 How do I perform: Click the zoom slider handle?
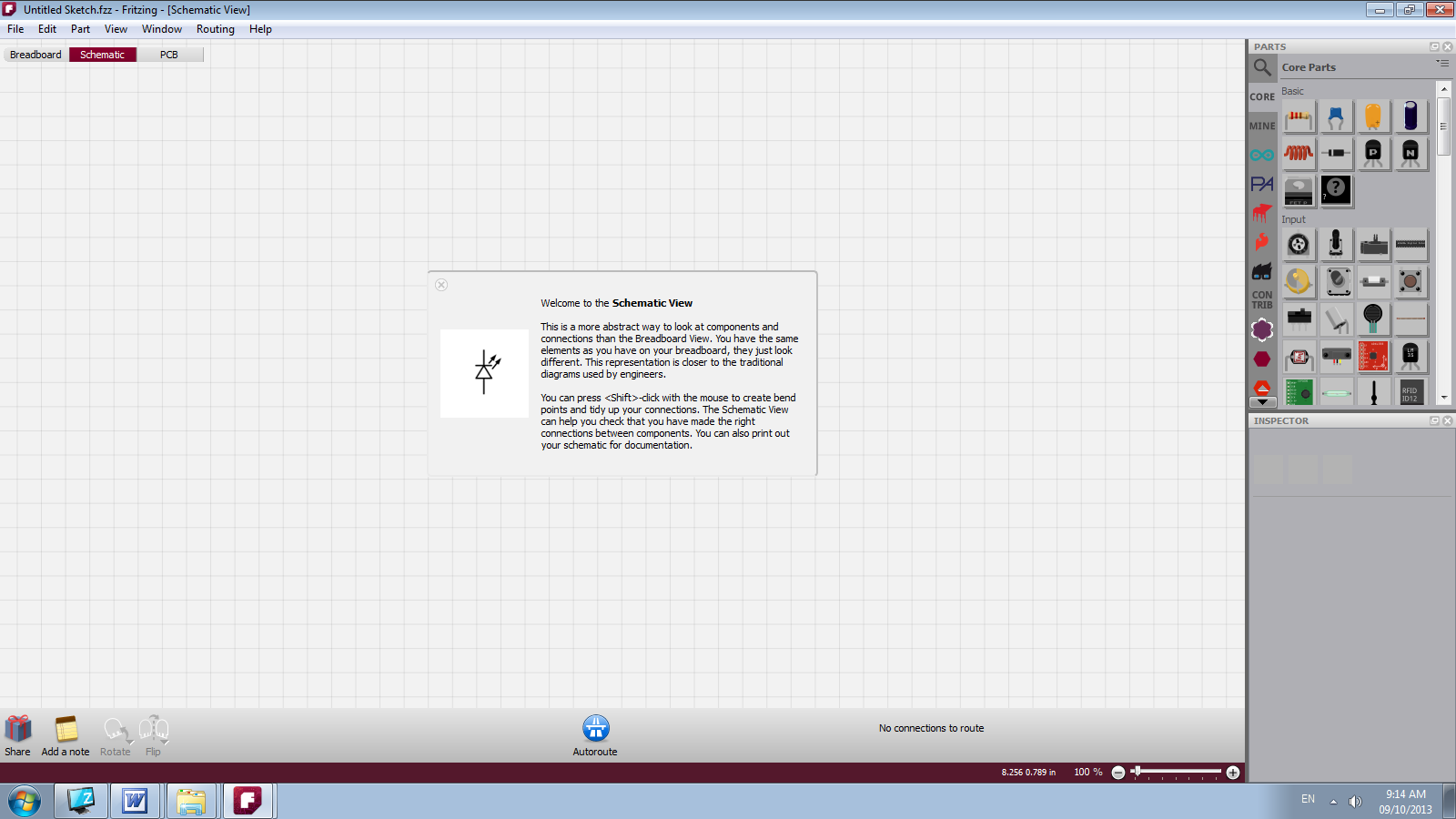[1137, 772]
